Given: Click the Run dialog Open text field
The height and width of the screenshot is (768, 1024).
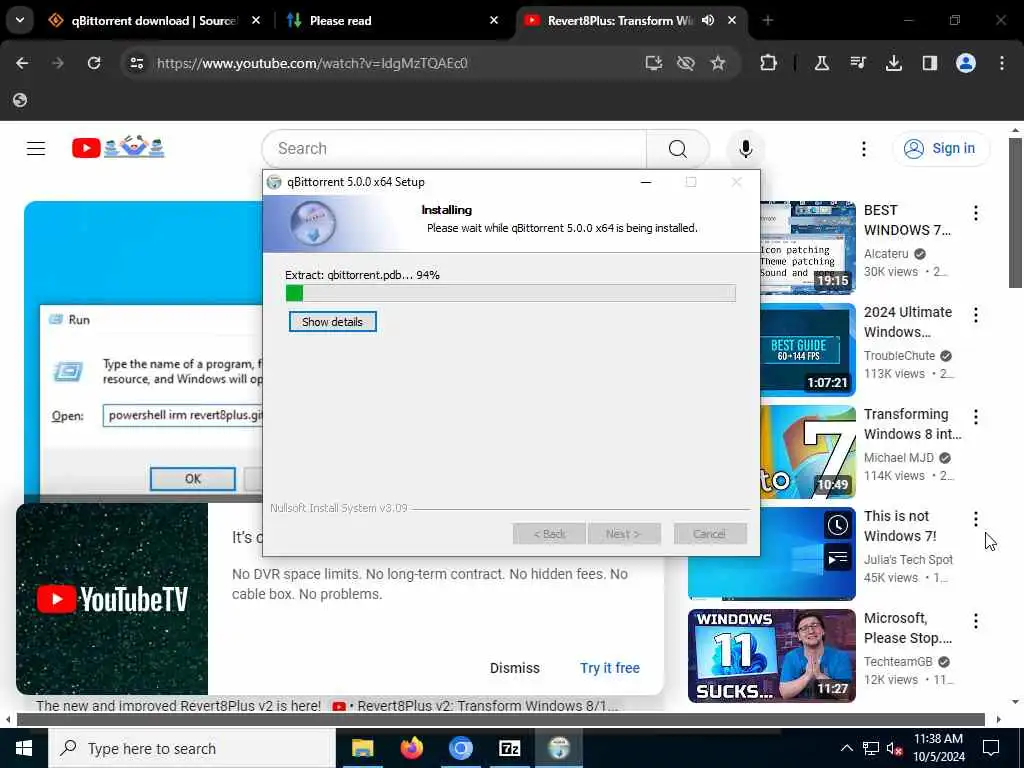Looking at the screenshot, I should pos(183,415).
